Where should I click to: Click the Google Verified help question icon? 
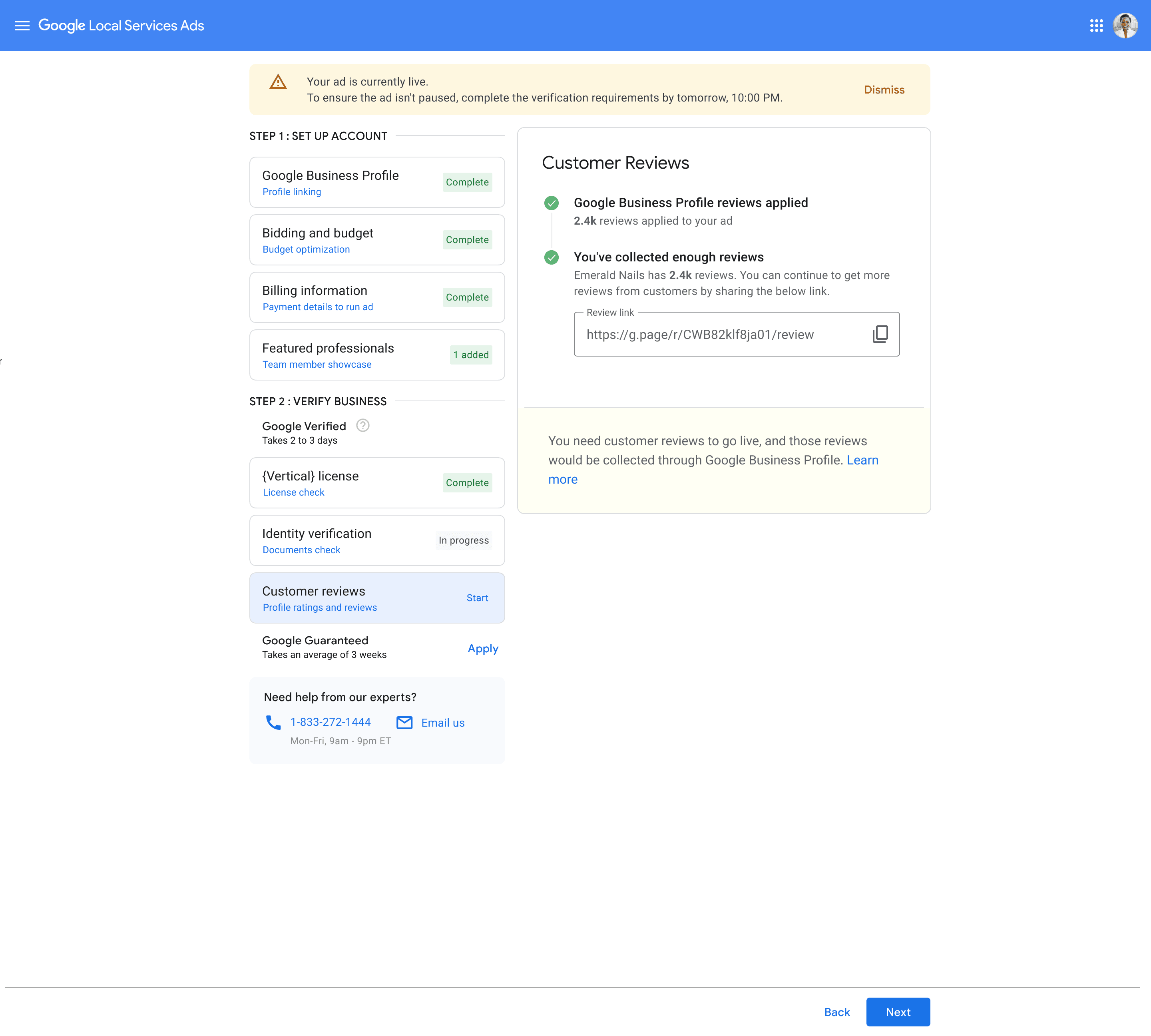tap(362, 426)
